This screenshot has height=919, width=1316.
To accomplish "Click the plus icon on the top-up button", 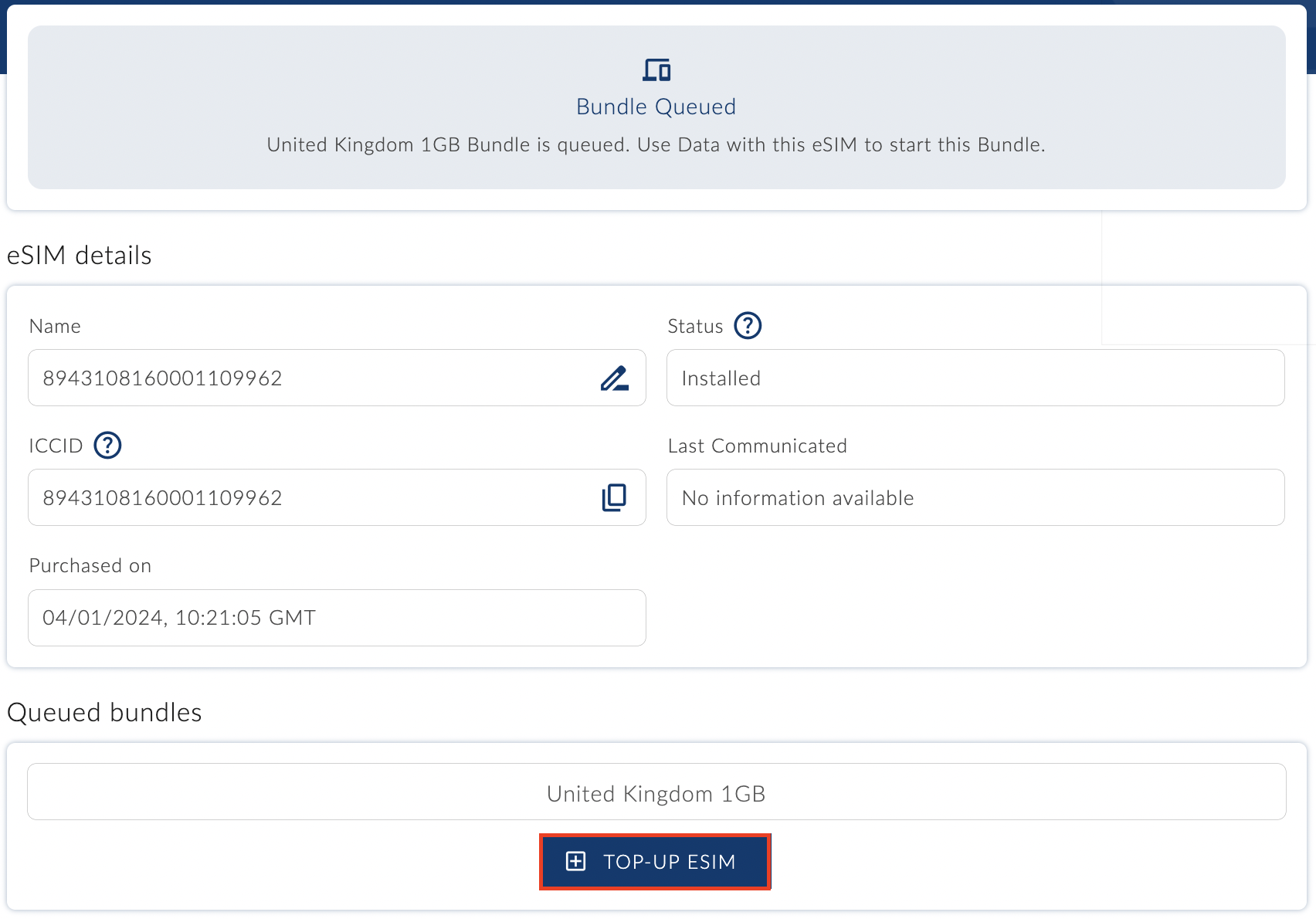I will tap(576, 862).
